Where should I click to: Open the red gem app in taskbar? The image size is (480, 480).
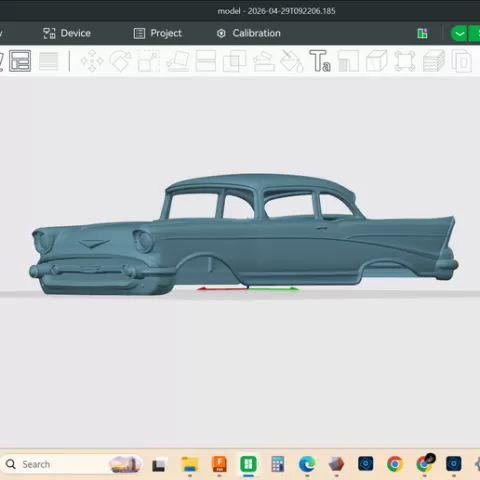tap(336, 464)
